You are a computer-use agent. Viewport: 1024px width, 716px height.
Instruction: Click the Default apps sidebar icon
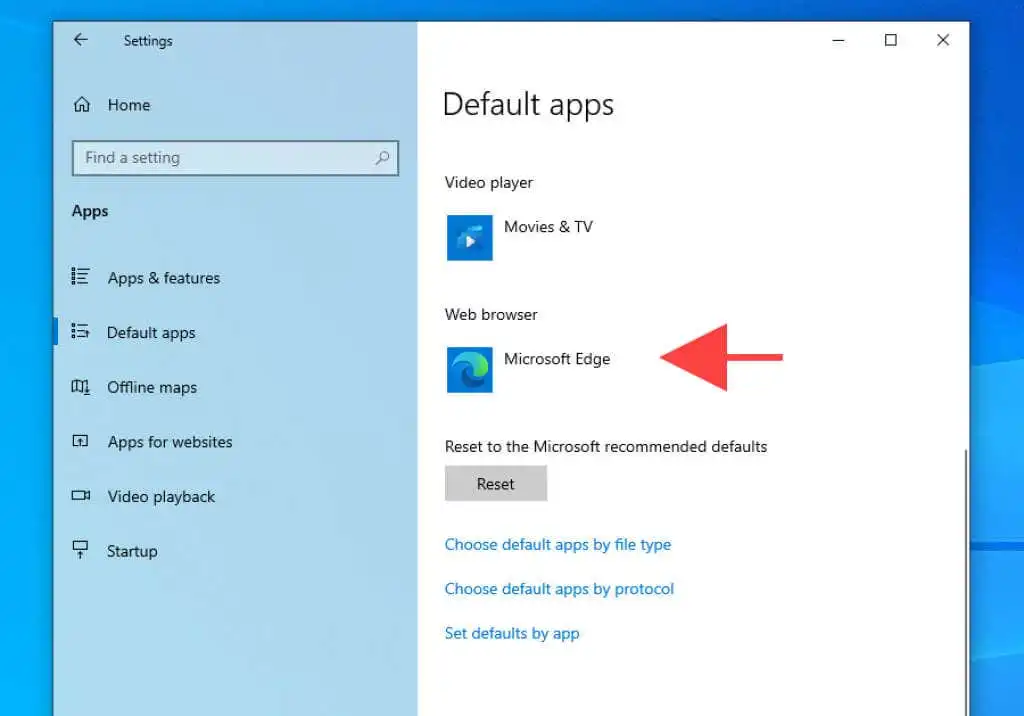point(80,331)
